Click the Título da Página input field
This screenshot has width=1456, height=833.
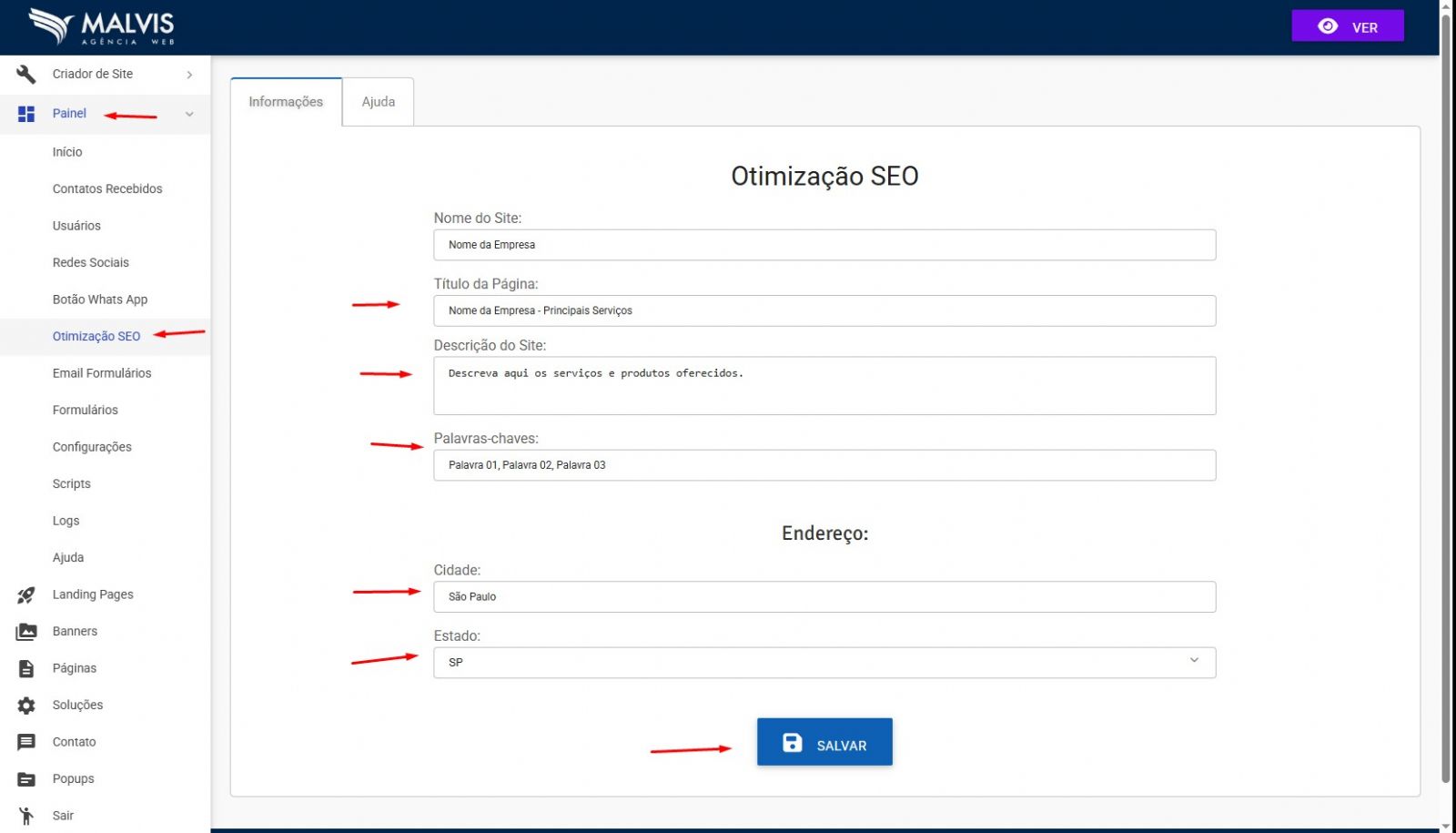824,310
